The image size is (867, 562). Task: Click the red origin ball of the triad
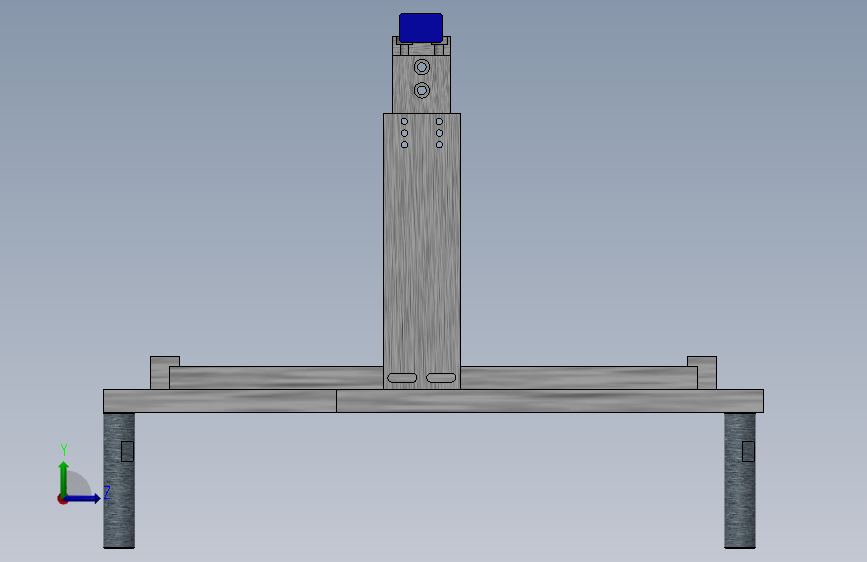(62, 499)
